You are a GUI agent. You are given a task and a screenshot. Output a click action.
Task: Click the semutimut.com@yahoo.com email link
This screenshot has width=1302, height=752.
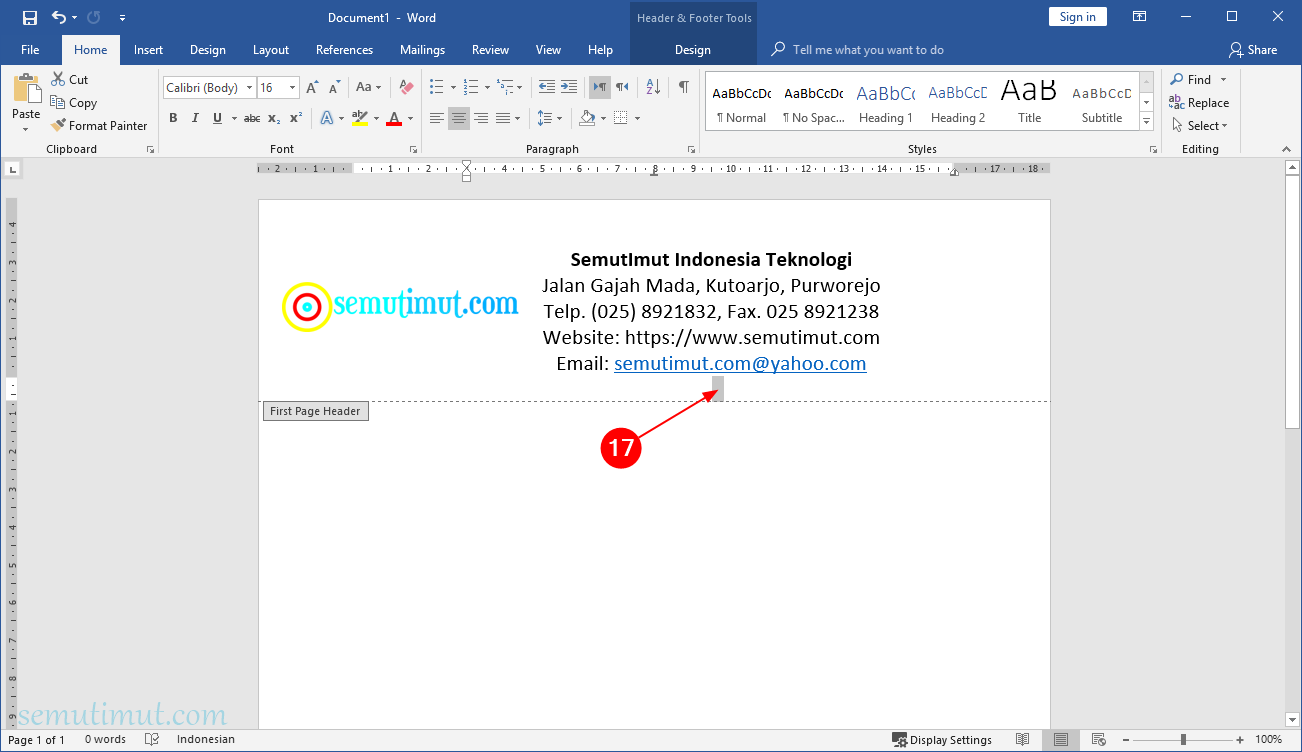740,363
